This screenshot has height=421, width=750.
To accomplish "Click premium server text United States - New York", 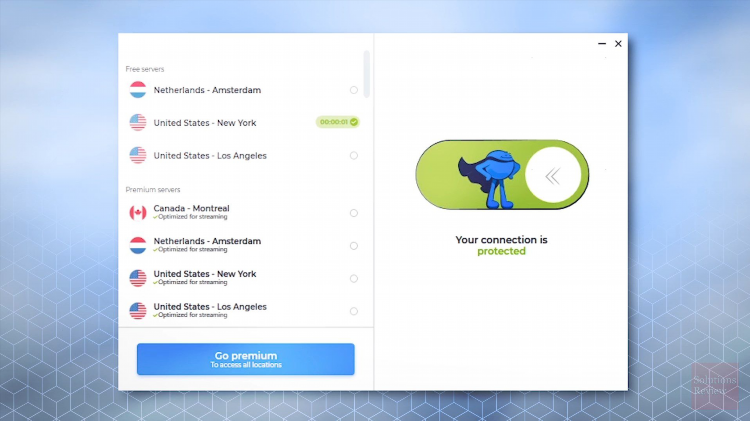I will coord(205,274).
